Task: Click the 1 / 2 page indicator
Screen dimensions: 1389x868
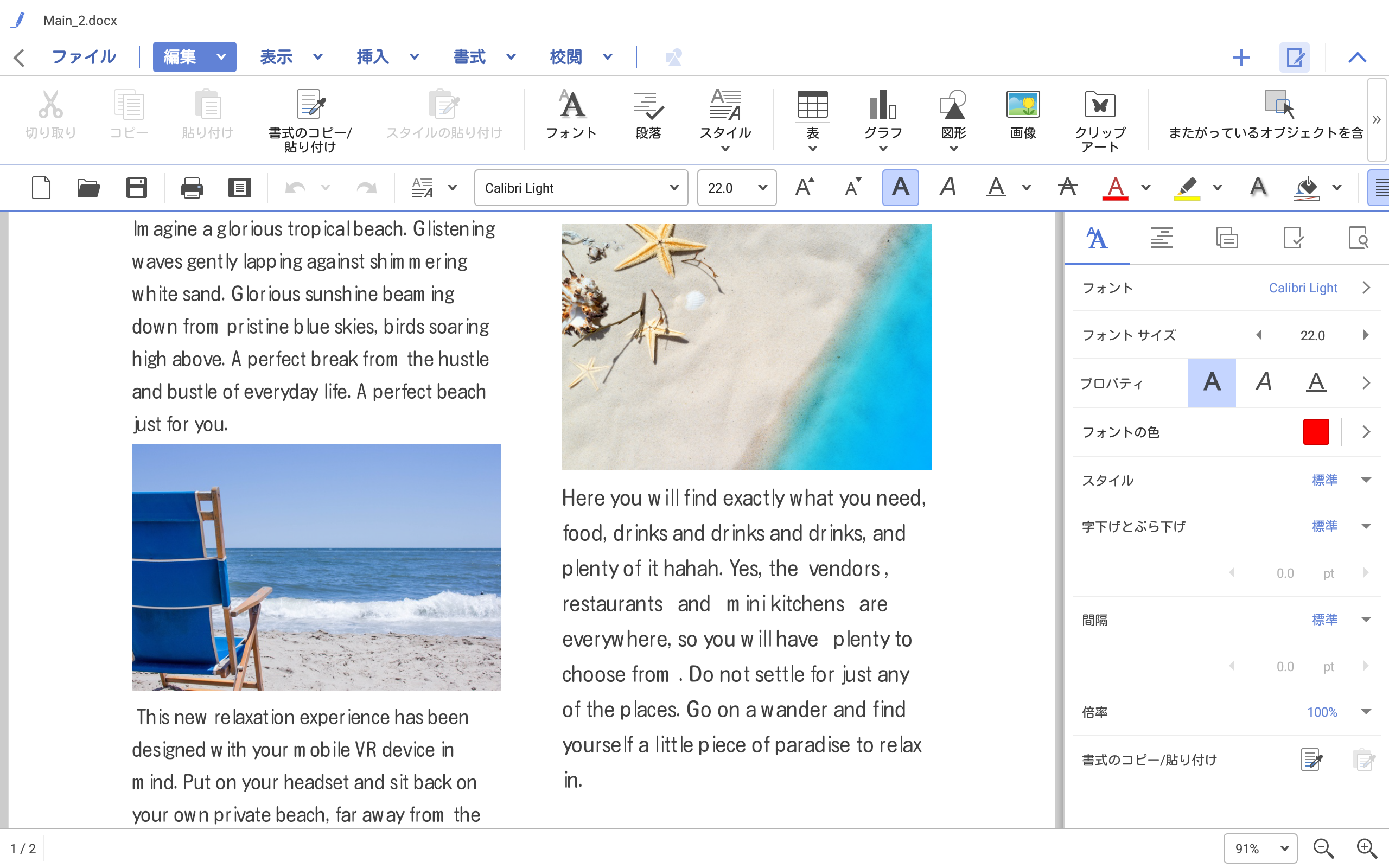Action: [x=23, y=848]
